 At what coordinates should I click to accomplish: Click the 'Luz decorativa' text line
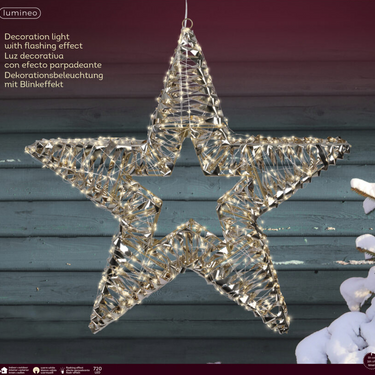[x=34, y=56]
